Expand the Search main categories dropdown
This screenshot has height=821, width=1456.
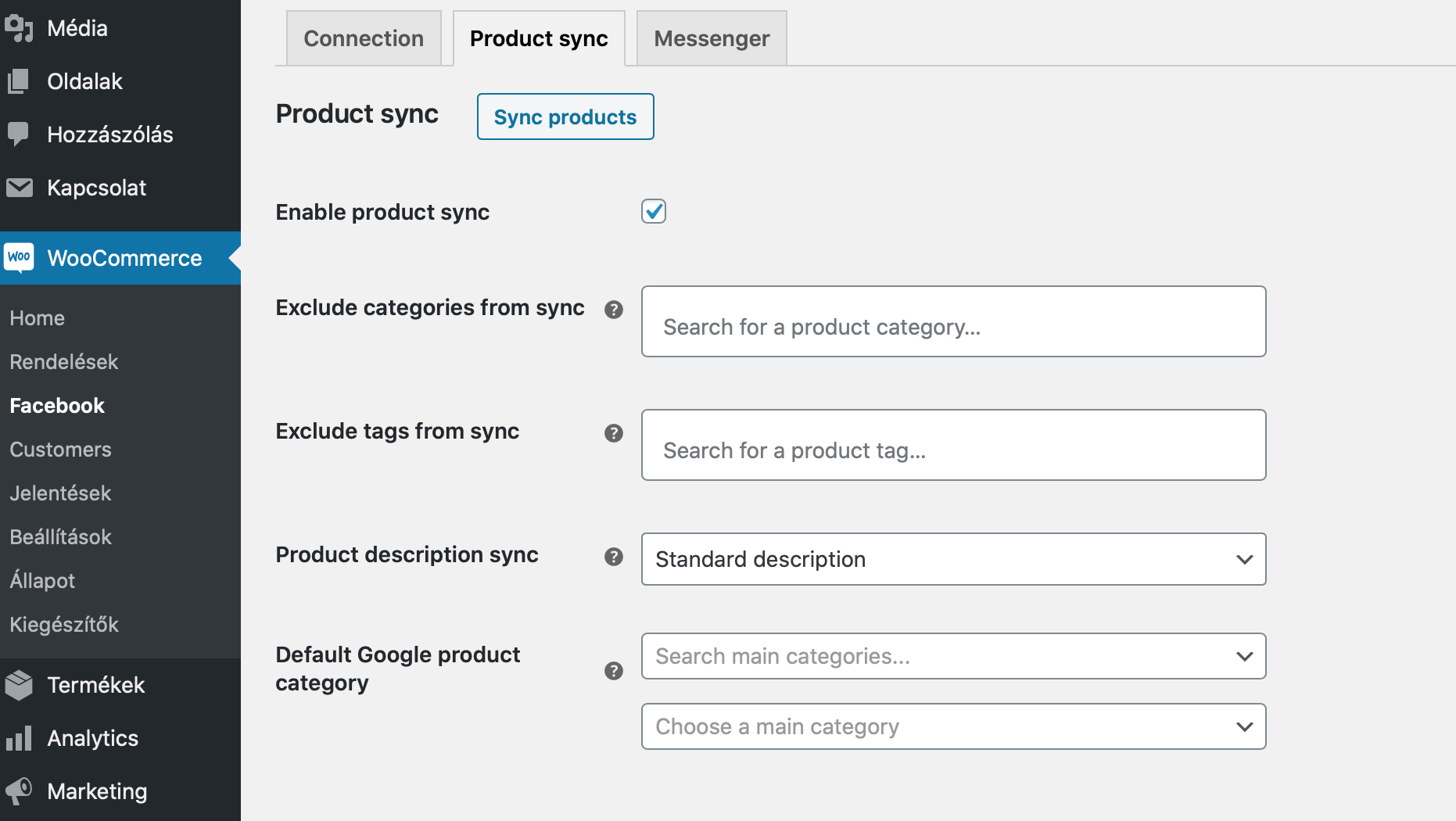point(953,656)
